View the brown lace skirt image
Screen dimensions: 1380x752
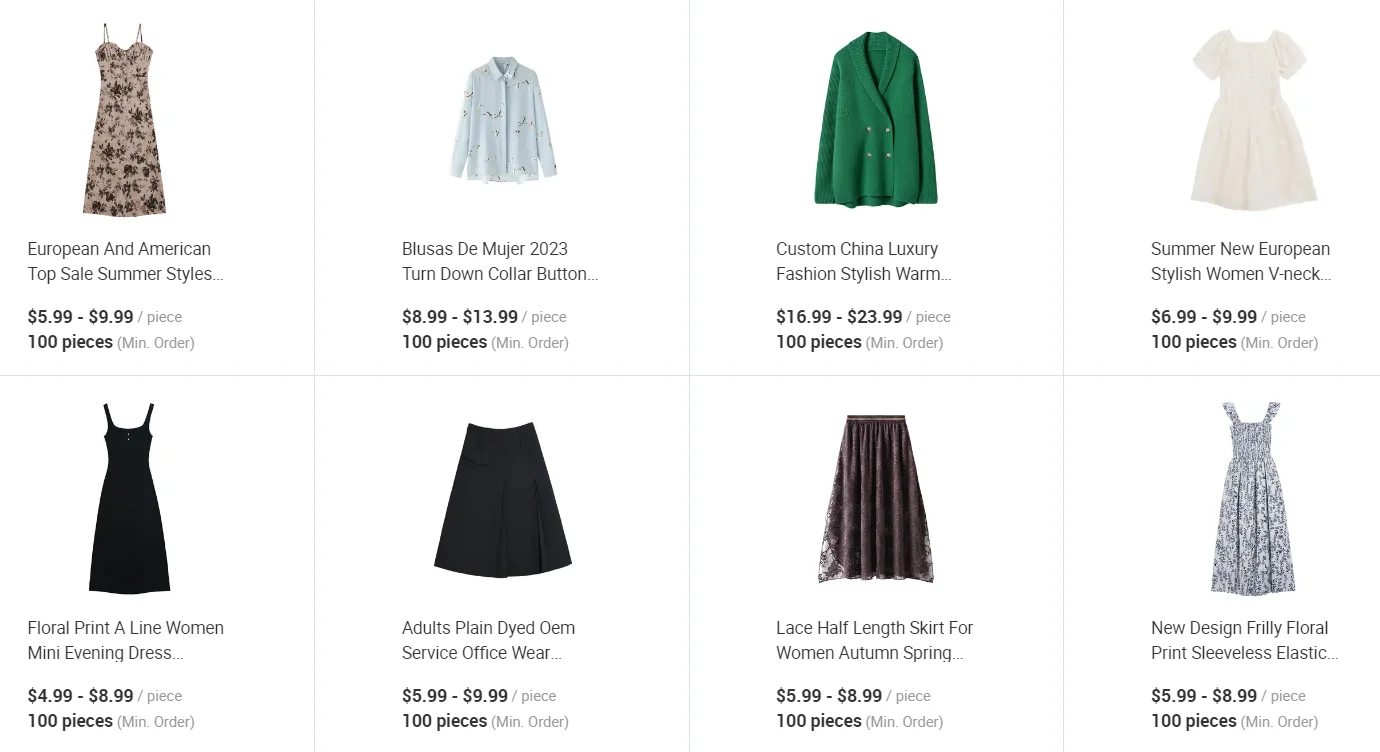click(x=876, y=498)
